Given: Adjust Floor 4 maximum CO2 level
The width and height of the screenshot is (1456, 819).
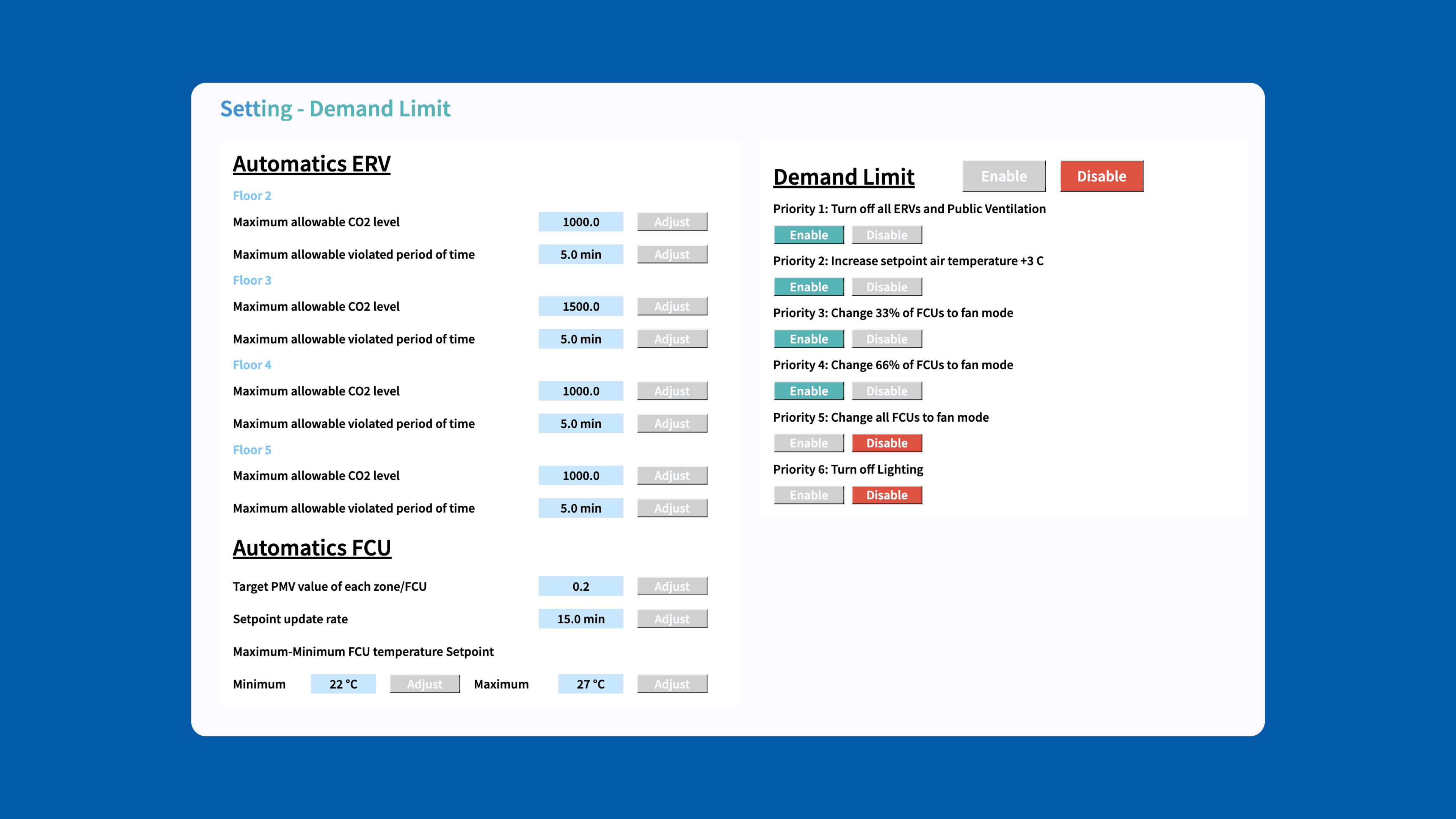Looking at the screenshot, I should click(672, 391).
